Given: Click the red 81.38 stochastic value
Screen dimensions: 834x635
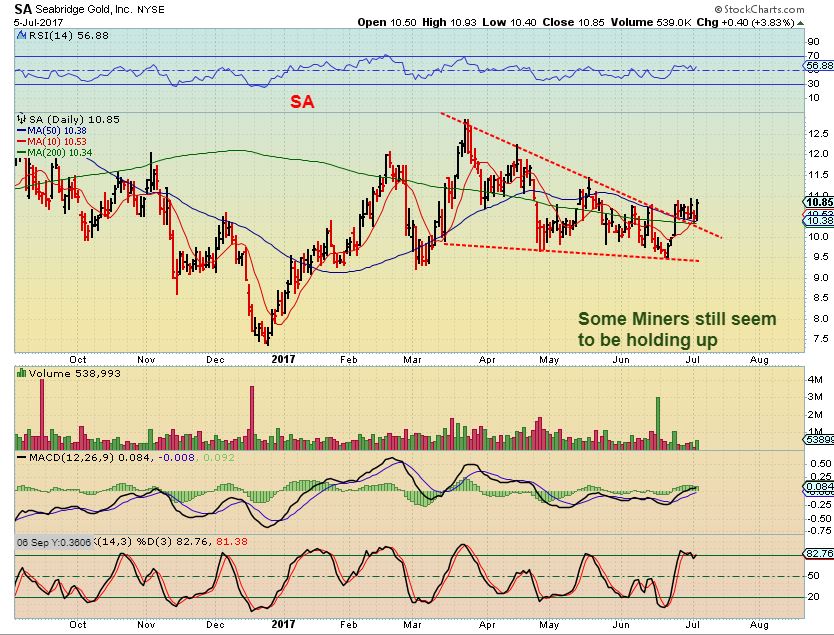Looking at the screenshot, I should [232, 541].
